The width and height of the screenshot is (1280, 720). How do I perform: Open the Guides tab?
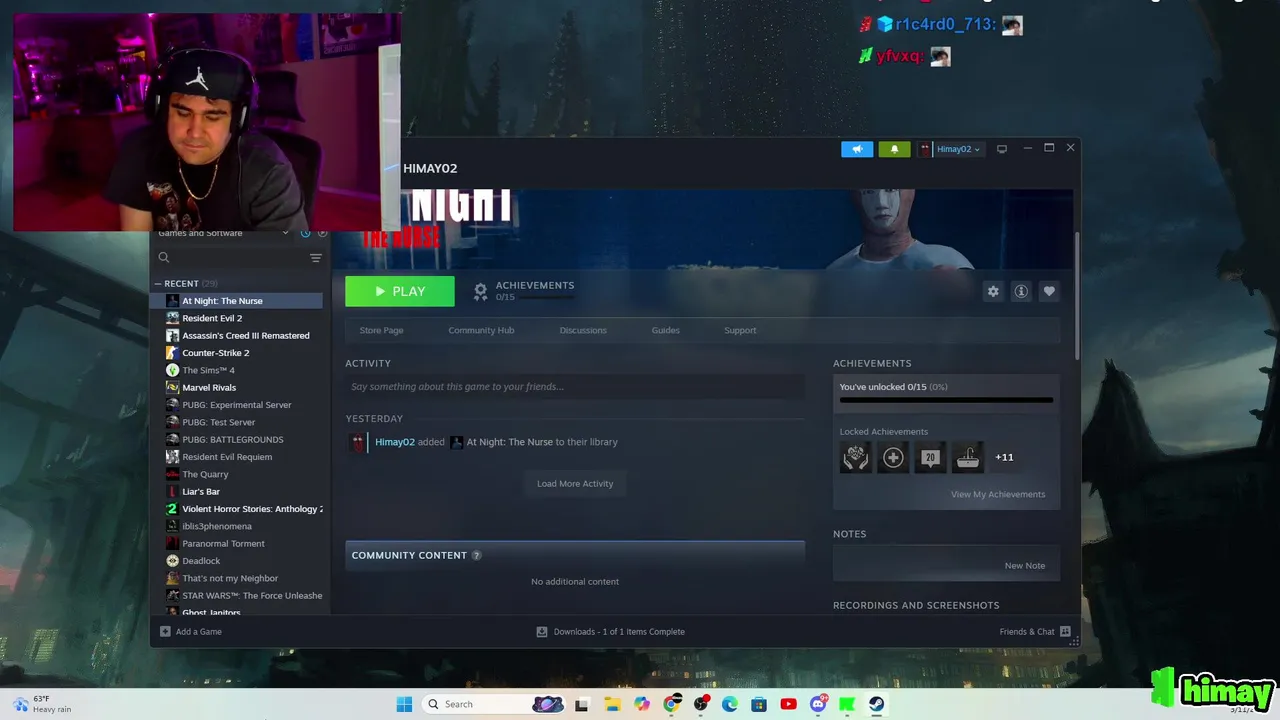[x=665, y=330]
